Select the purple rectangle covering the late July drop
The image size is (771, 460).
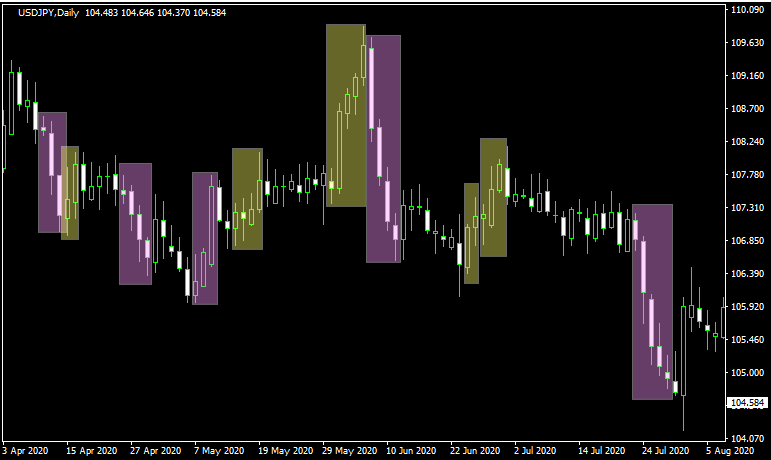(x=652, y=302)
